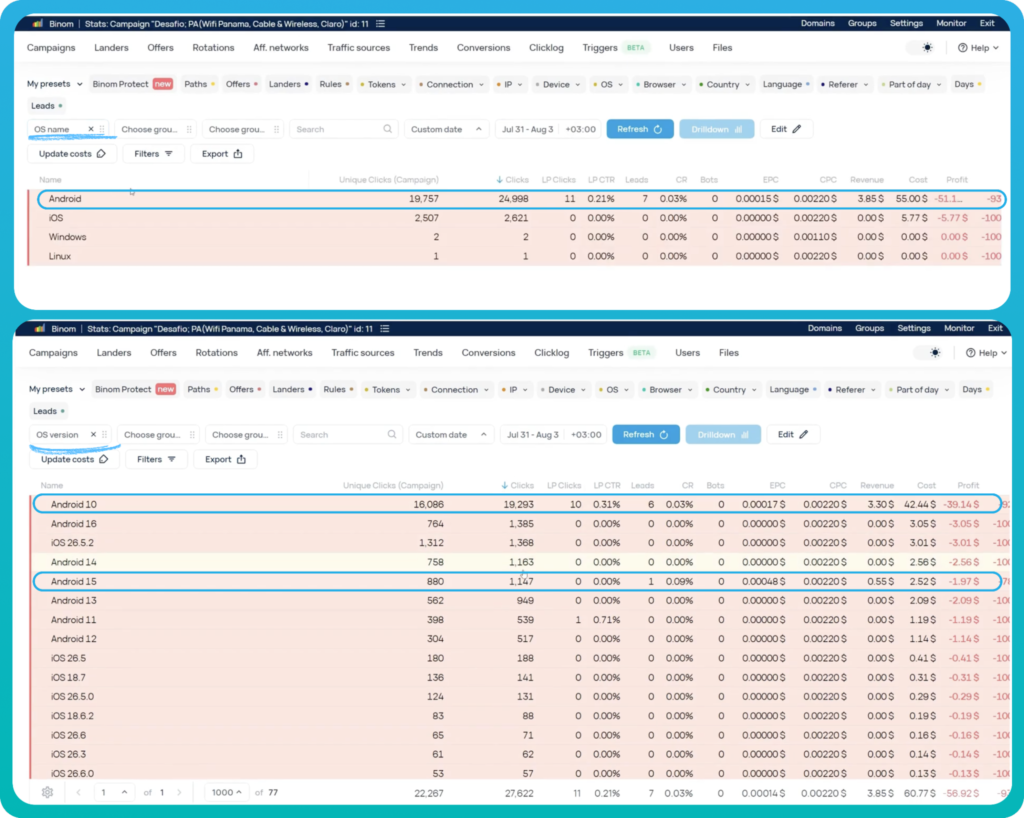Click the Jul 31 - Aug 3 date range in top window
This screenshot has height=818, width=1024.
tap(528, 129)
